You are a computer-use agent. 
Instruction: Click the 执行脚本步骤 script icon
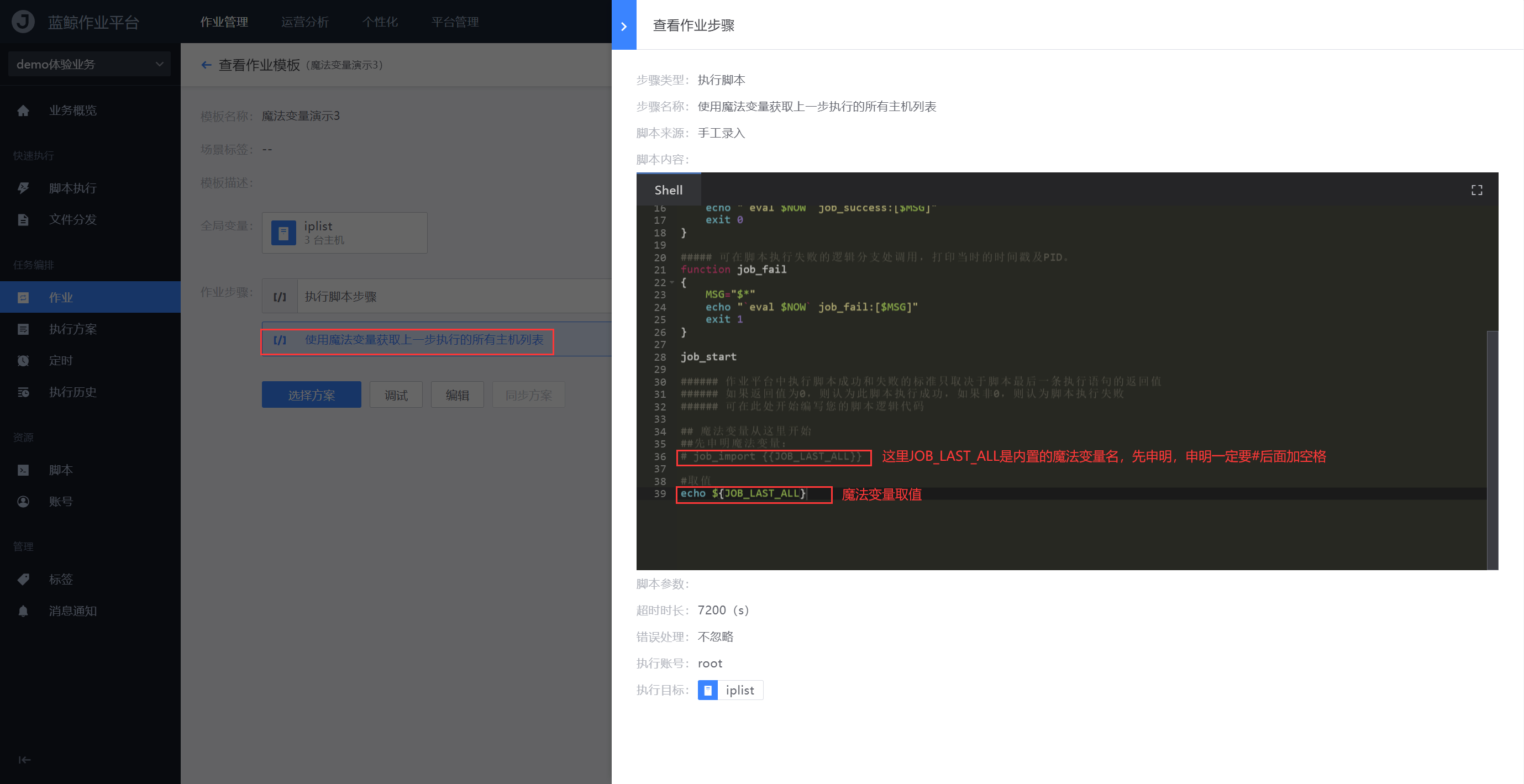pyautogui.click(x=280, y=297)
